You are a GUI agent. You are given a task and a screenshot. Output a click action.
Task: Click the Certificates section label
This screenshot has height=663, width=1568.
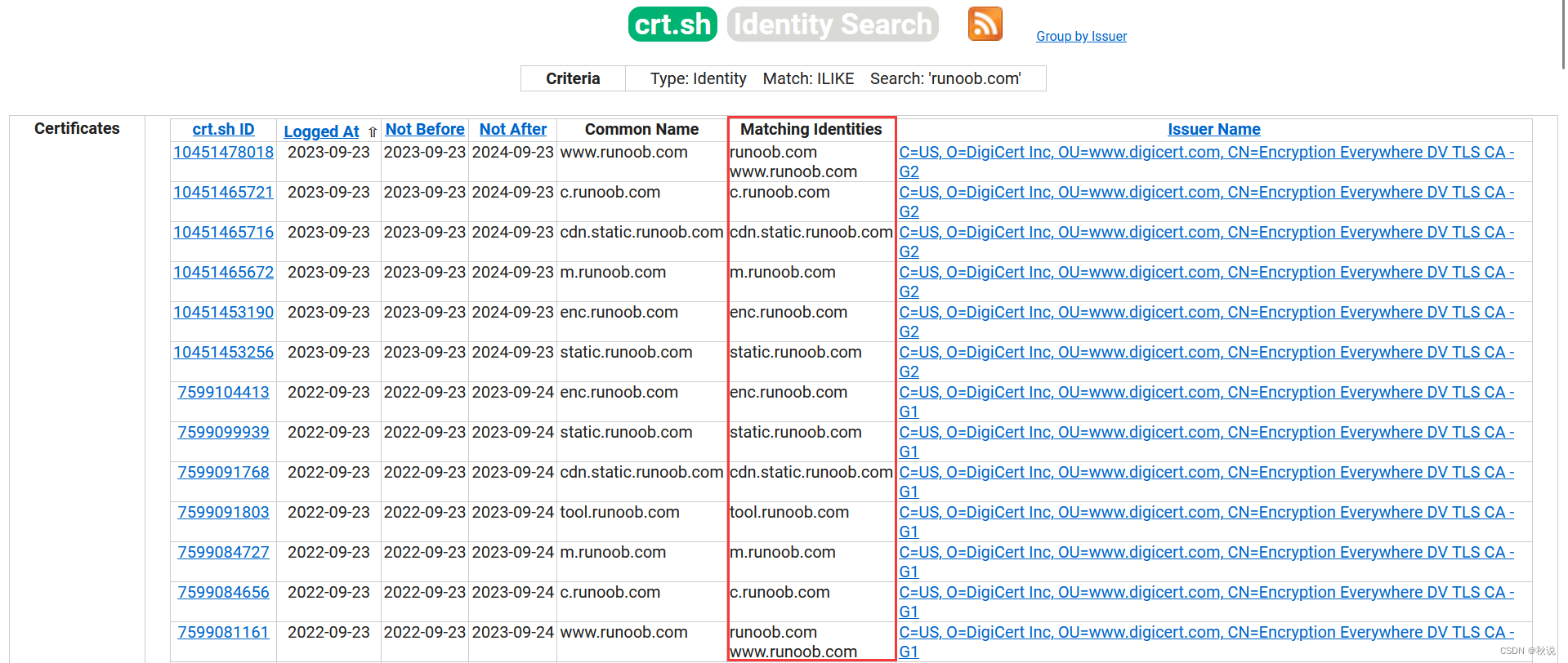(77, 128)
